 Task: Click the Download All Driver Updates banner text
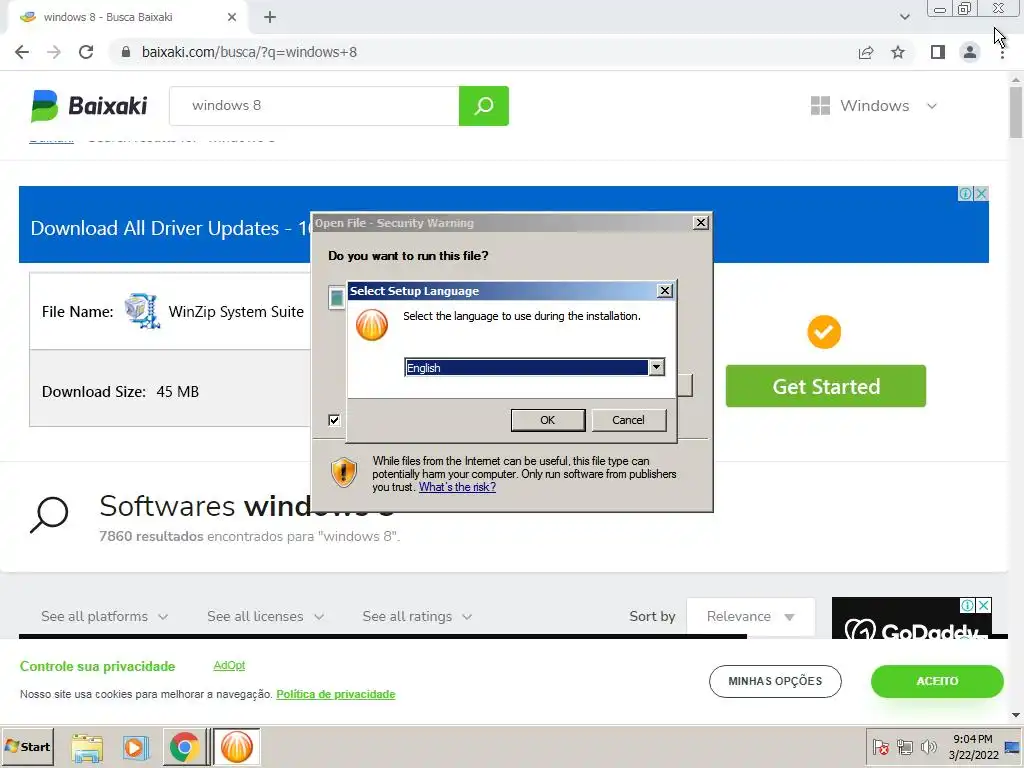click(x=170, y=228)
